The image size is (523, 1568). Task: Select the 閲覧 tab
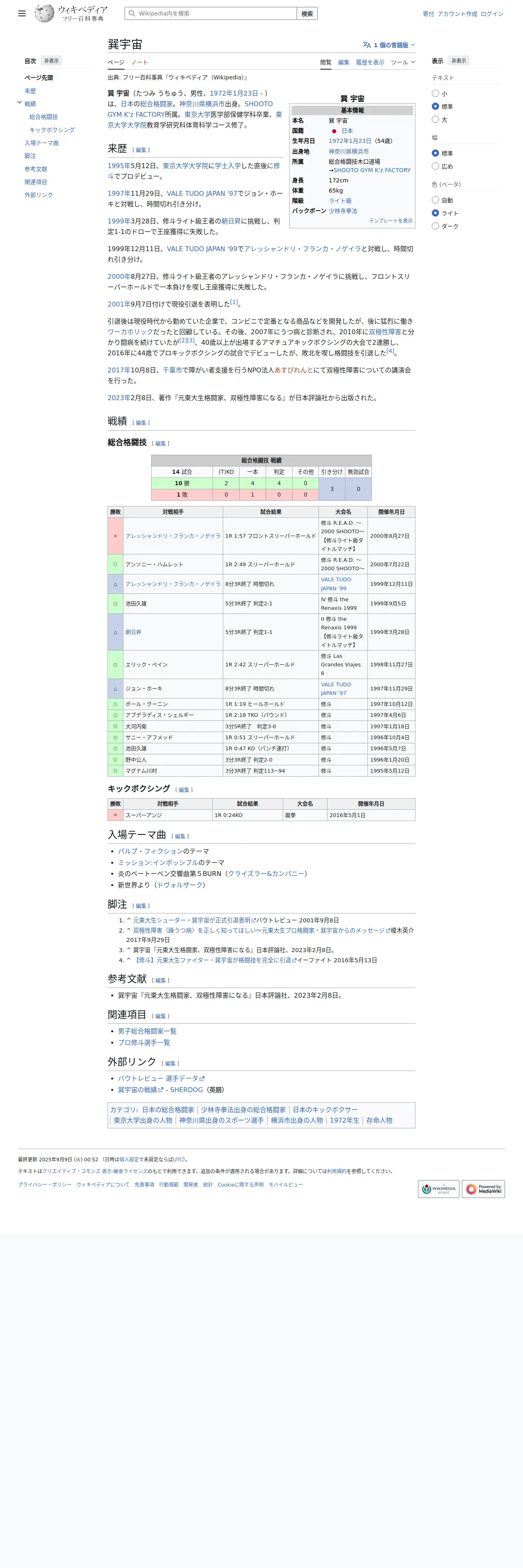[326, 62]
